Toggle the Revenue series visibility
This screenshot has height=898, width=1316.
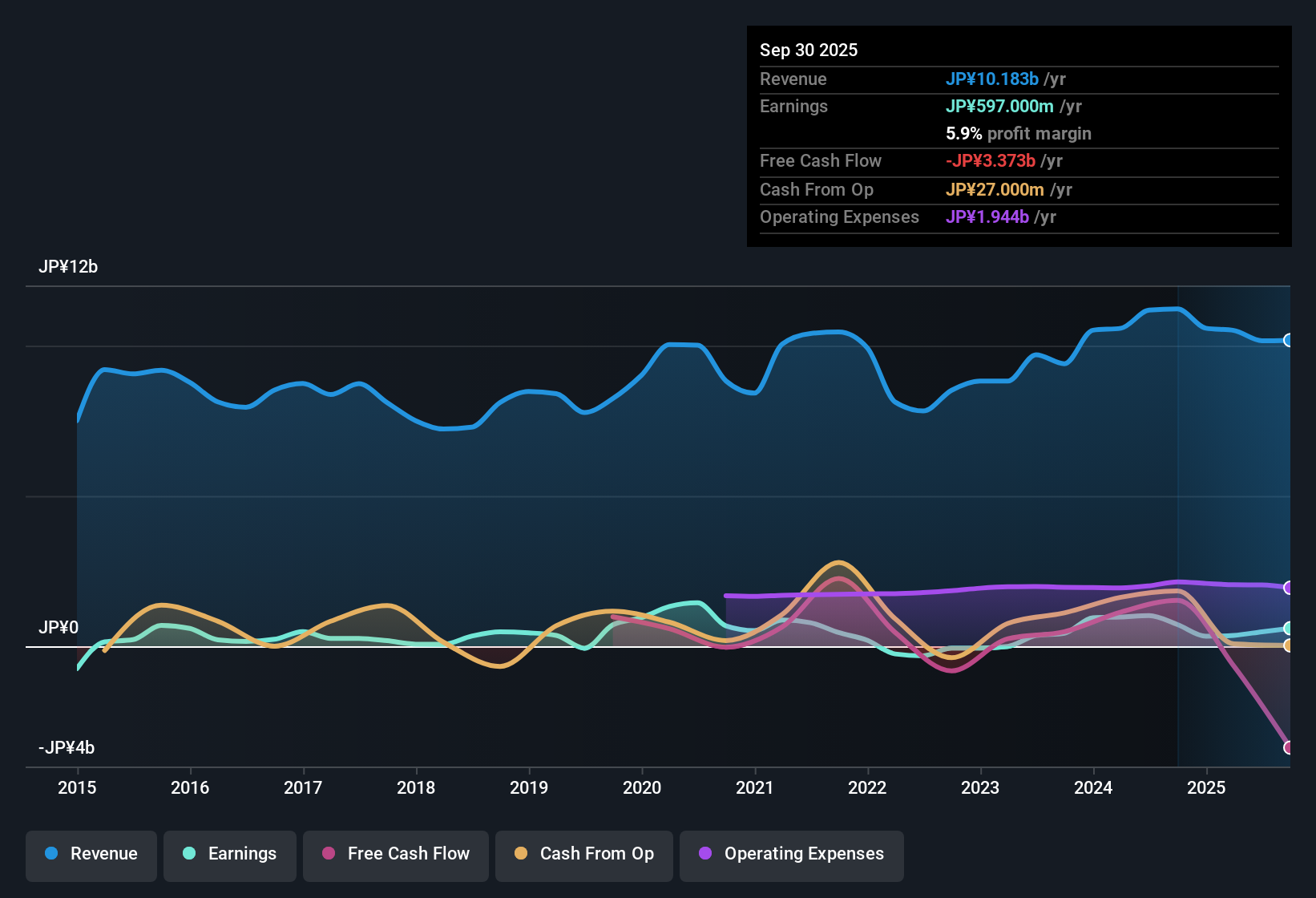(x=91, y=854)
